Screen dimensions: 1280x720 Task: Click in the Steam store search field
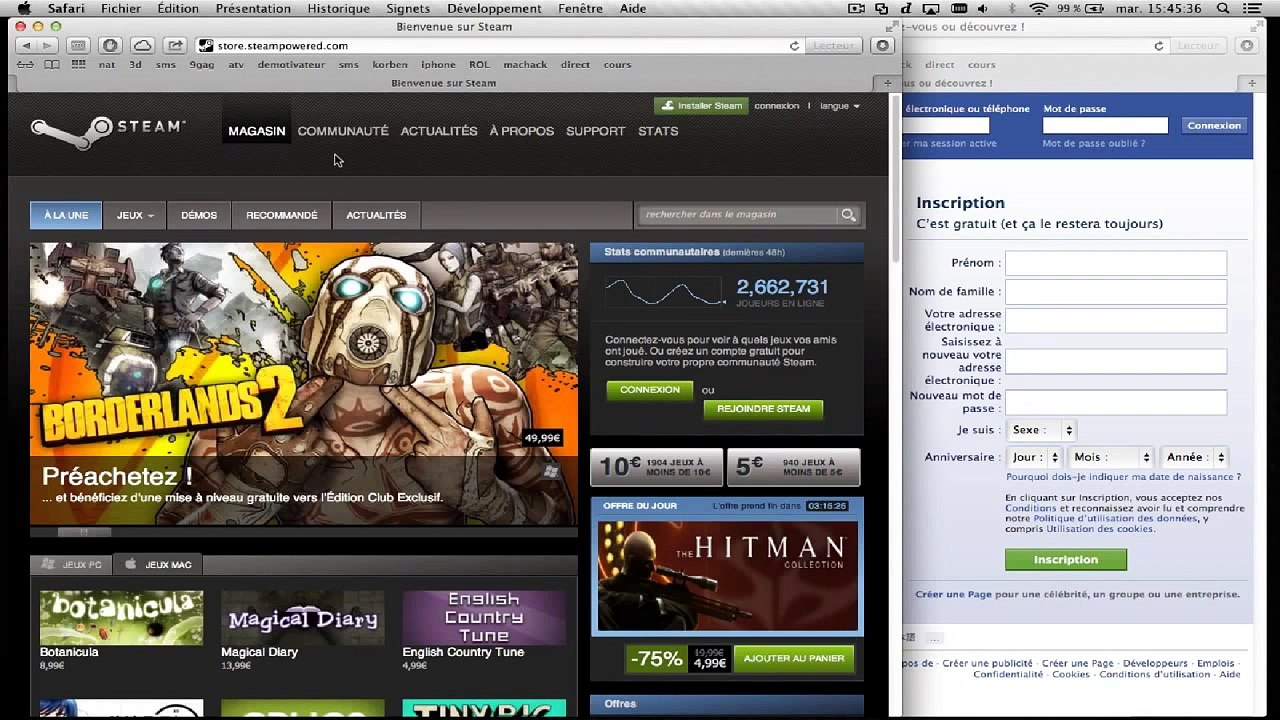tap(738, 215)
